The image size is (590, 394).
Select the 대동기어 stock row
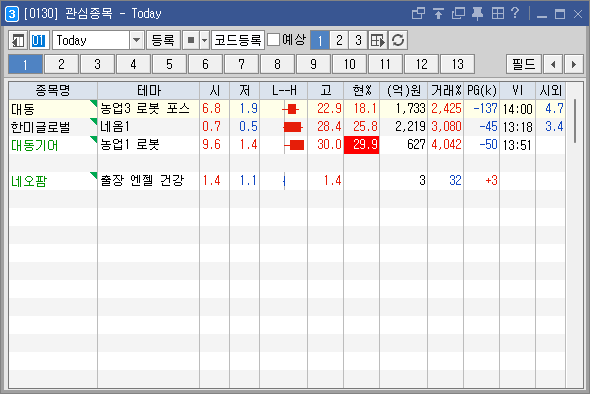click(x=287, y=145)
